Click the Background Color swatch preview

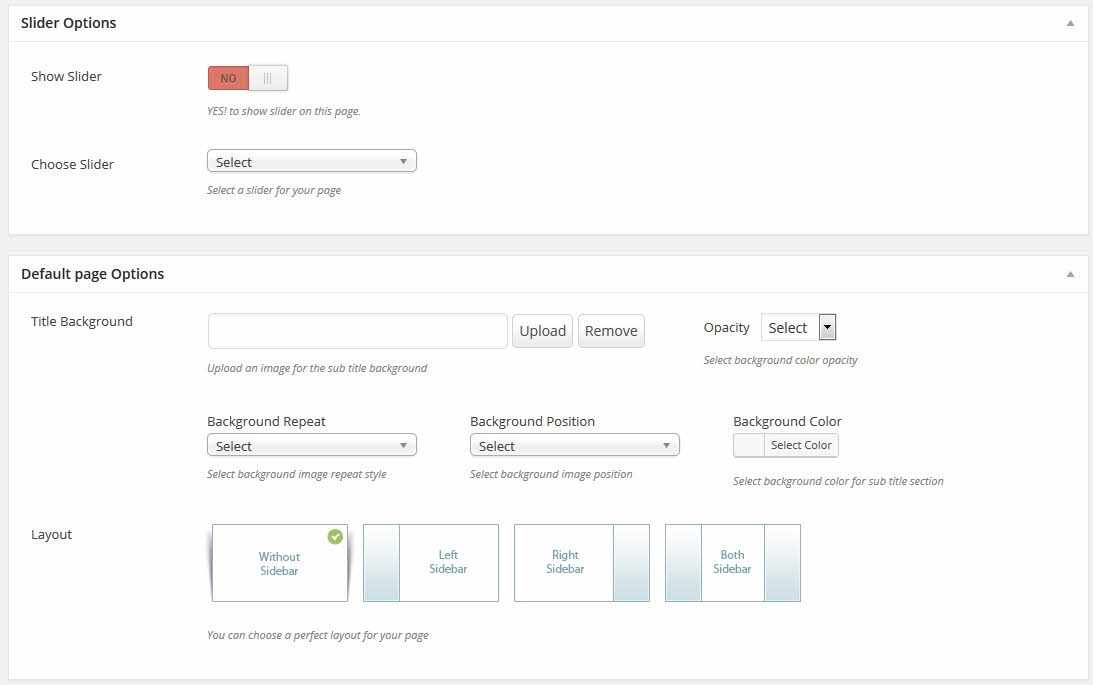(x=749, y=445)
